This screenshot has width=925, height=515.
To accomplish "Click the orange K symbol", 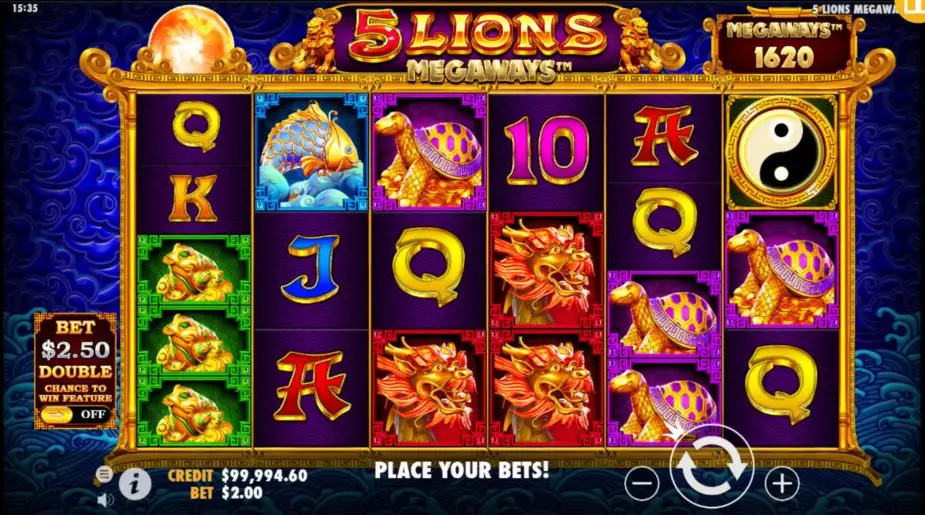I will pyautogui.click(x=192, y=199).
